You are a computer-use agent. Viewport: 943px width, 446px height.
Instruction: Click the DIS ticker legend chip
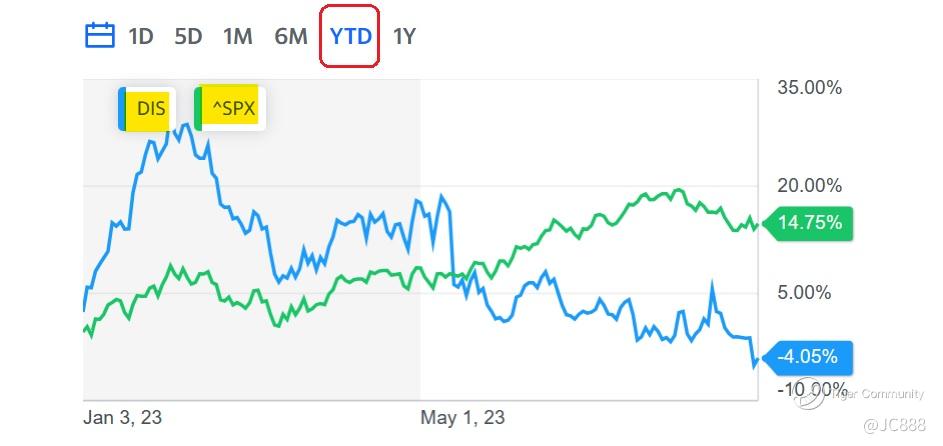tap(147, 109)
